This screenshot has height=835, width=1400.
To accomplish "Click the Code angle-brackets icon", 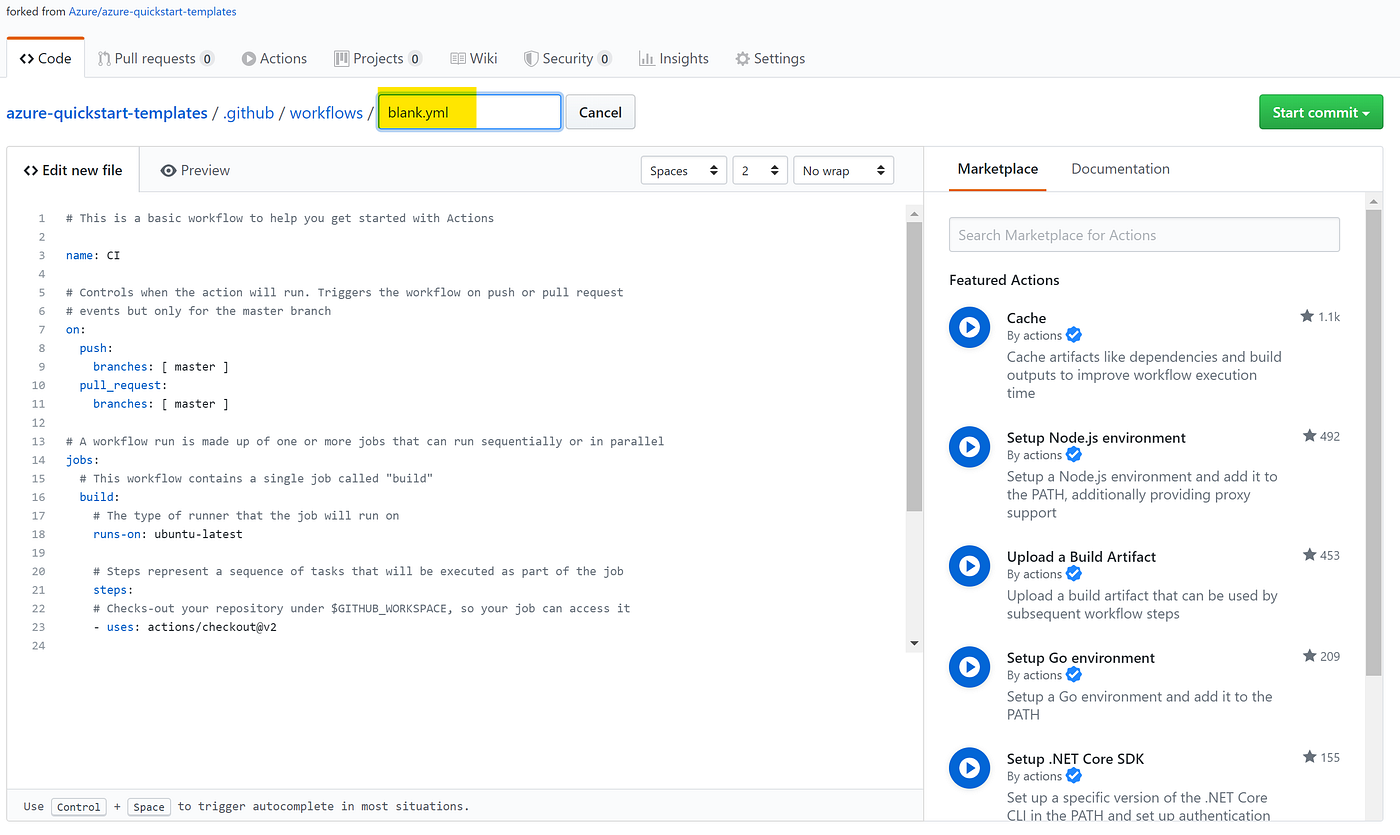I will coord(25,58).
